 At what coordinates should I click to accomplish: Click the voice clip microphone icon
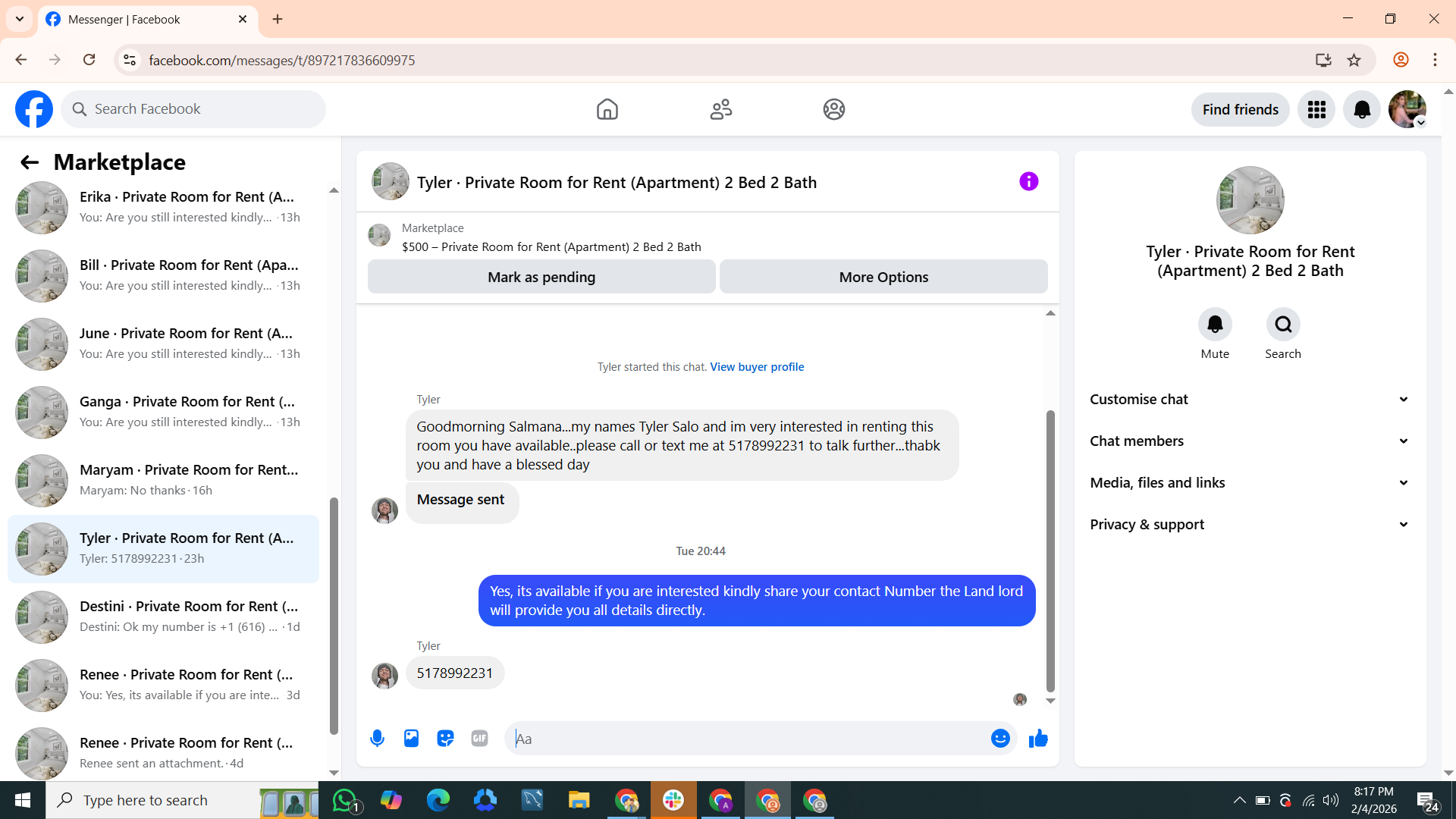coord(377,738)
